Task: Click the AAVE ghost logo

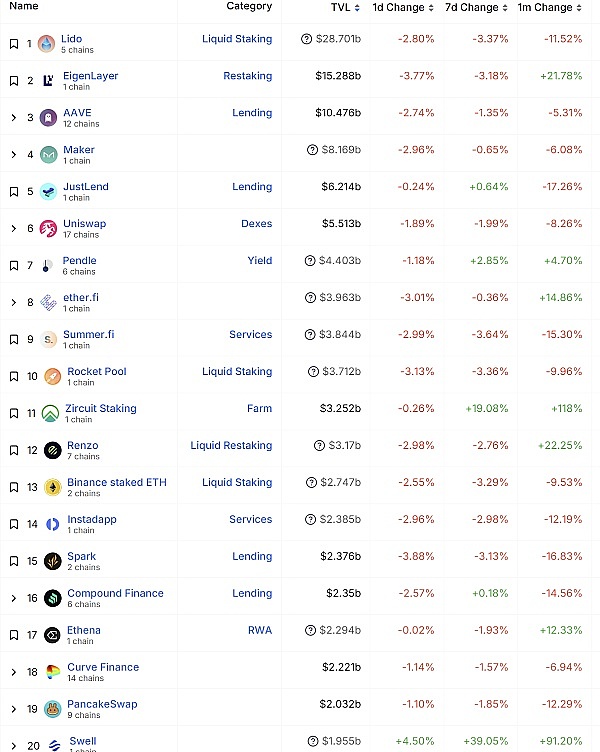Action: [48, 118]
